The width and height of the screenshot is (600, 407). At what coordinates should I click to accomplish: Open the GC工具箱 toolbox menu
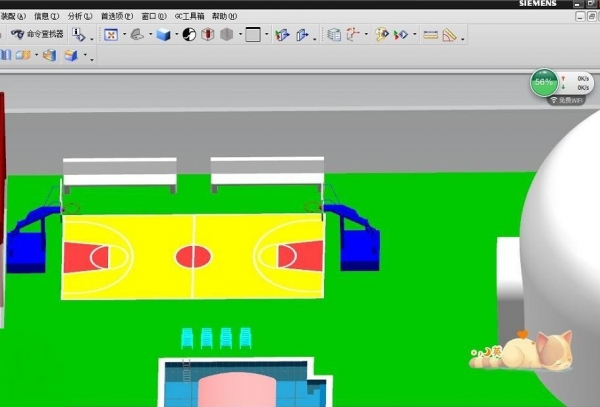(x=189, y=17)
